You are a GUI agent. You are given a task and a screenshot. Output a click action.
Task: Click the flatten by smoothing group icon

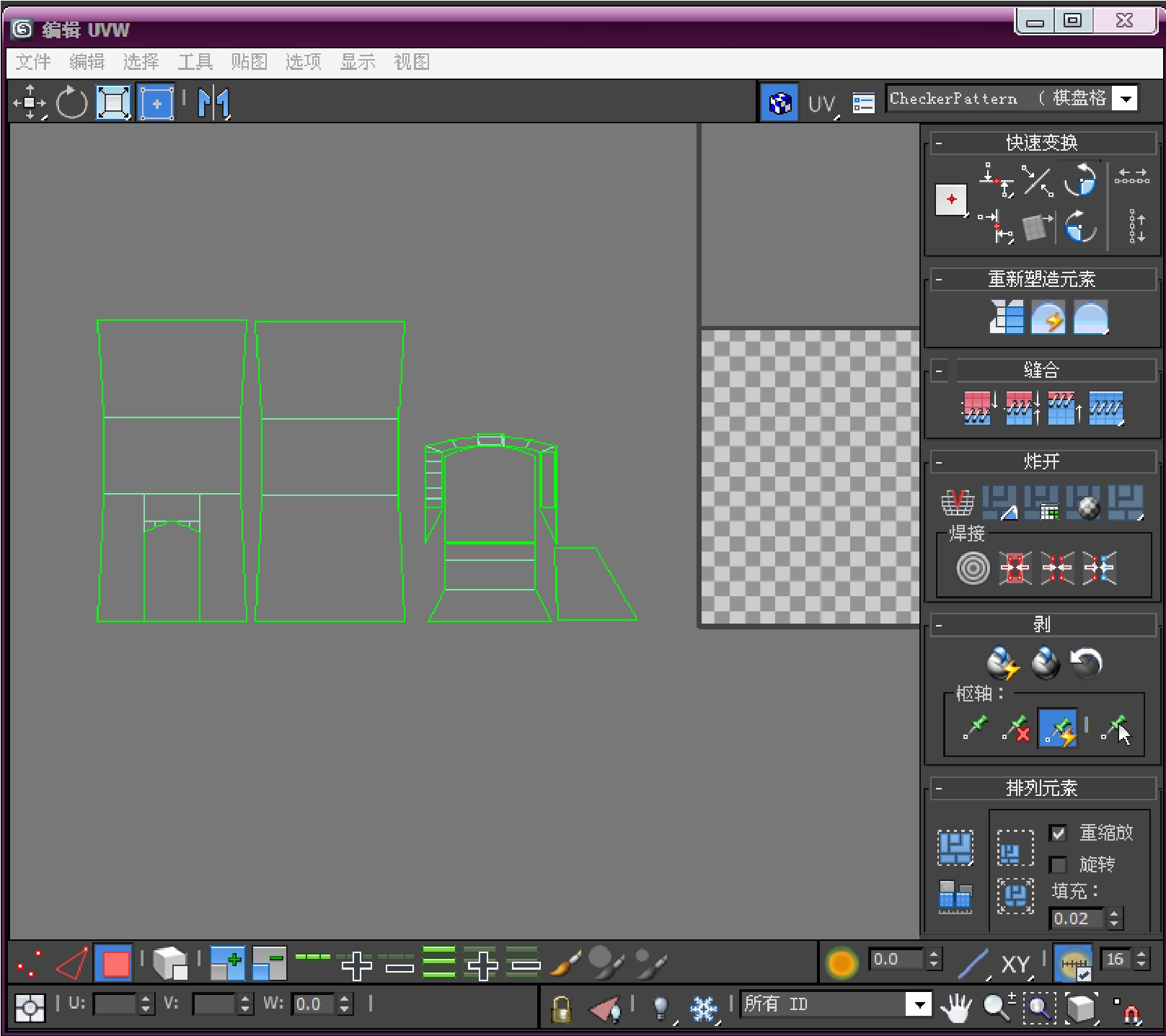coord(1041,502)
